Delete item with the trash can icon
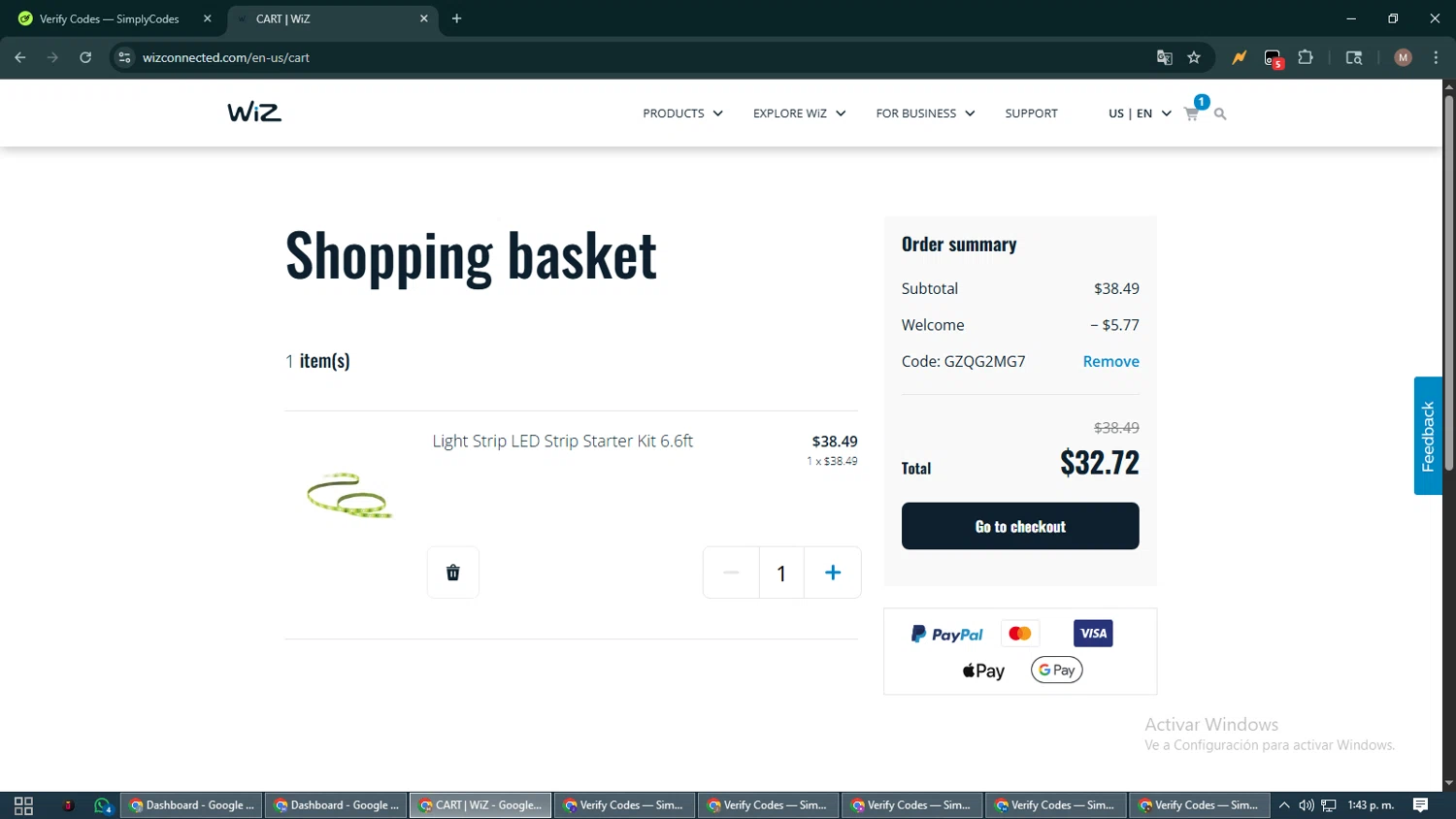This screenshot has height=819, width=1456. click(453, 573)
